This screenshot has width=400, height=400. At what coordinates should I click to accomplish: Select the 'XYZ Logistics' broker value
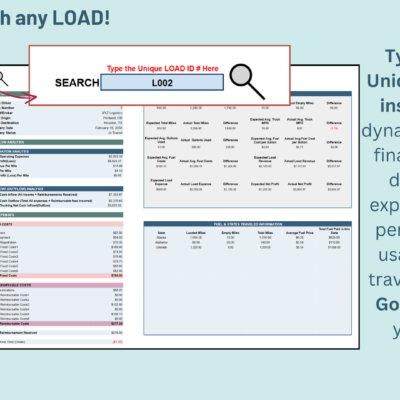point(112,113)
